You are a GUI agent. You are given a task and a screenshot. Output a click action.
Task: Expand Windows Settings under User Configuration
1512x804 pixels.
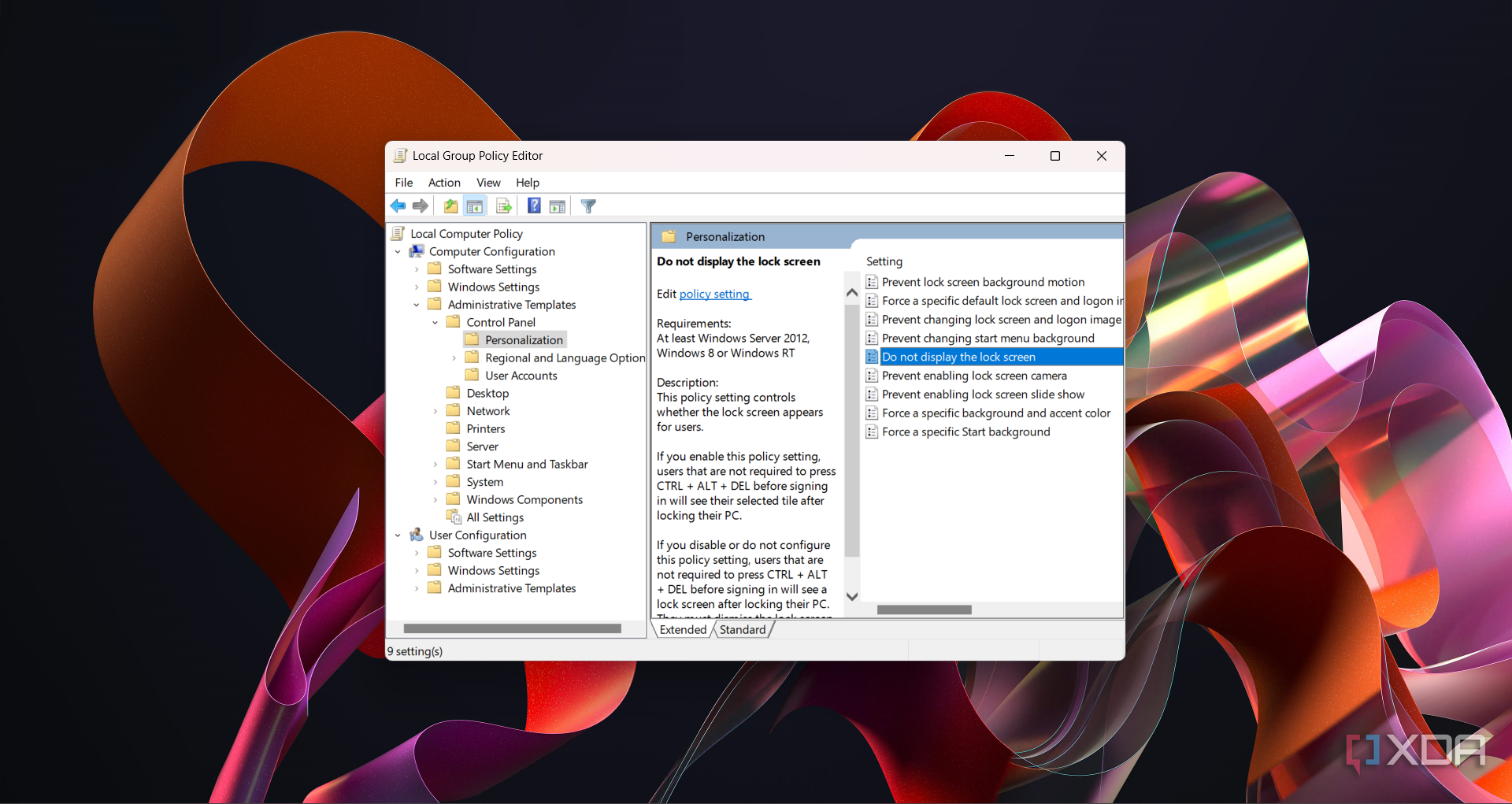pyautogui.click(x=417, y=571)
